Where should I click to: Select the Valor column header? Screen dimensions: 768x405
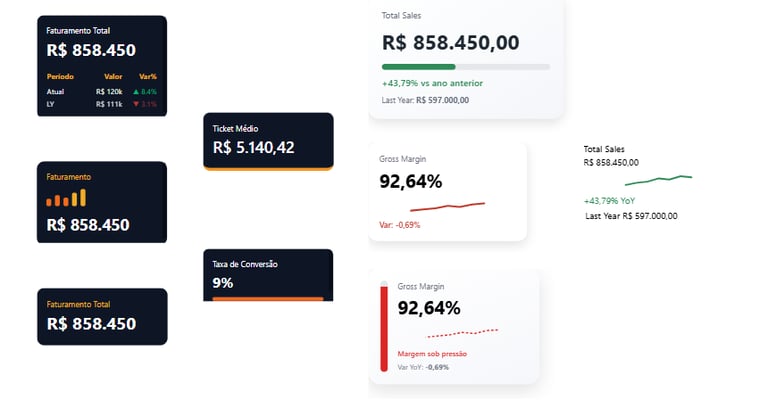click(x=113, y=76)
